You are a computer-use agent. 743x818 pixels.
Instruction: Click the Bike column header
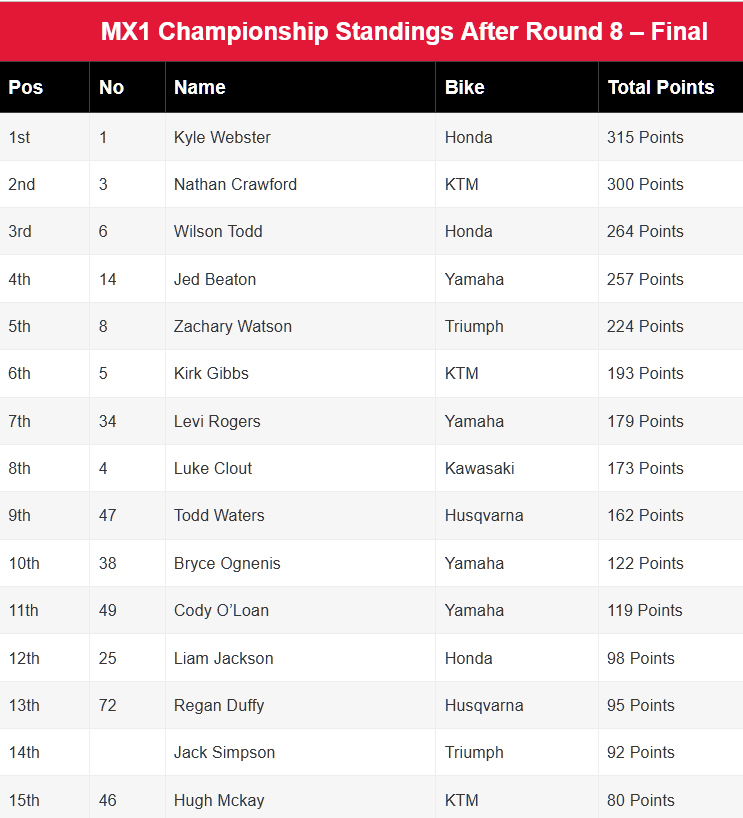click(x=465, y=87)
